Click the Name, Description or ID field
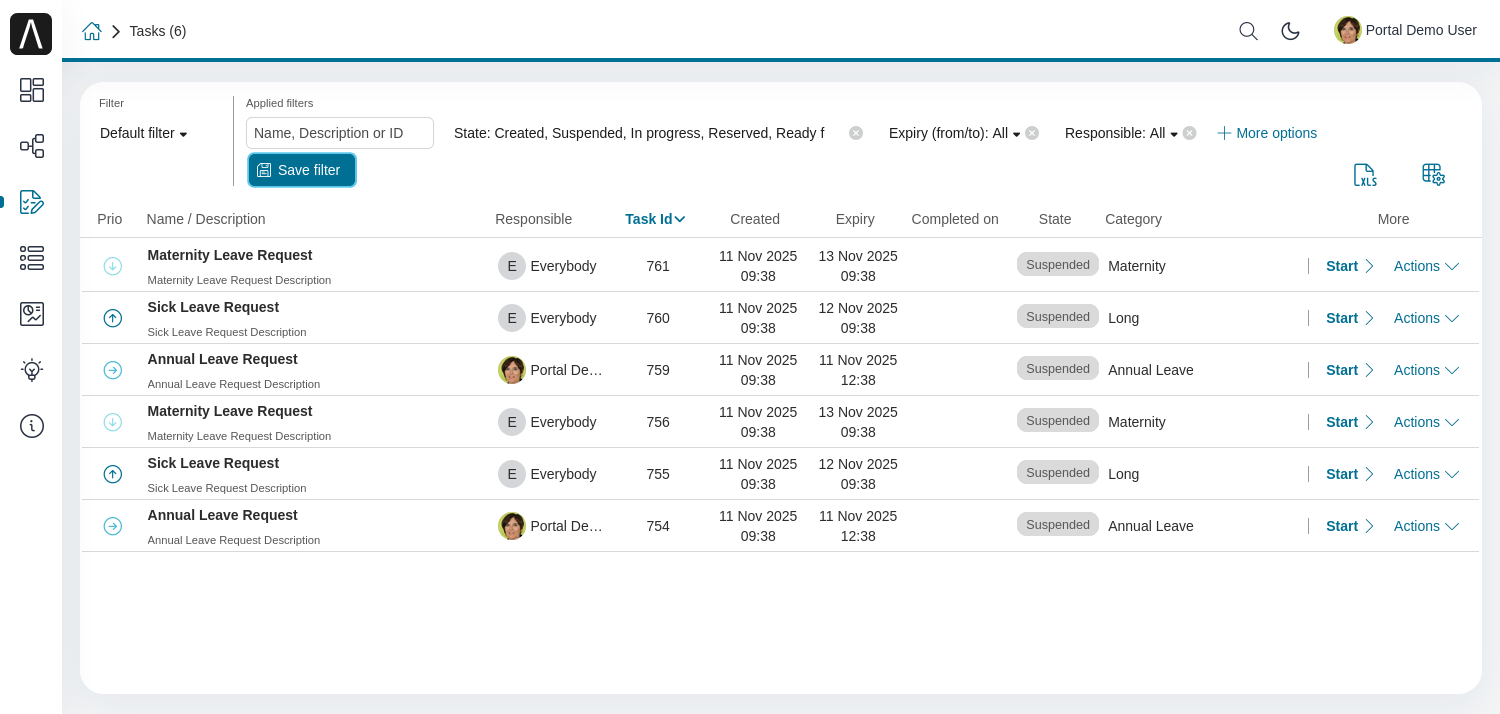This screenshot has height=714, width=1500. pos(340,133)
